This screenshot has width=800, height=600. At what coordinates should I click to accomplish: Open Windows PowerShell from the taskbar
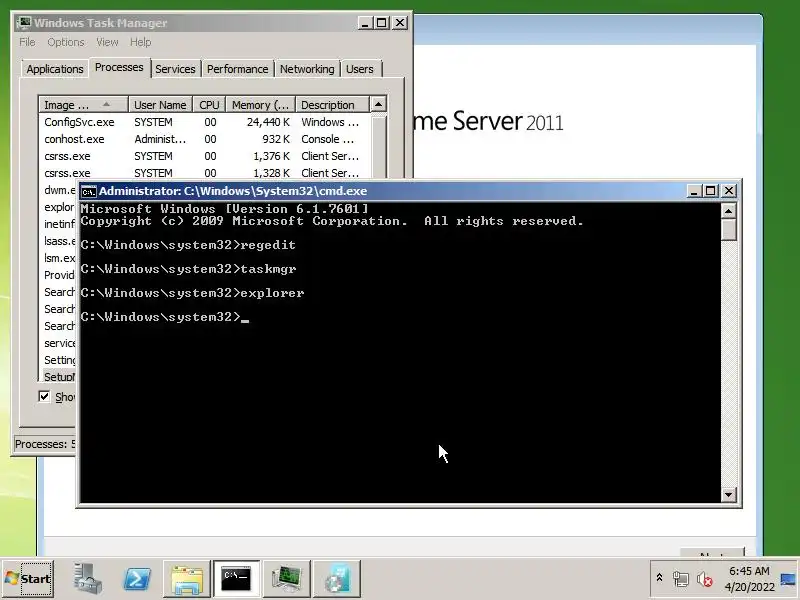point(137,579)
